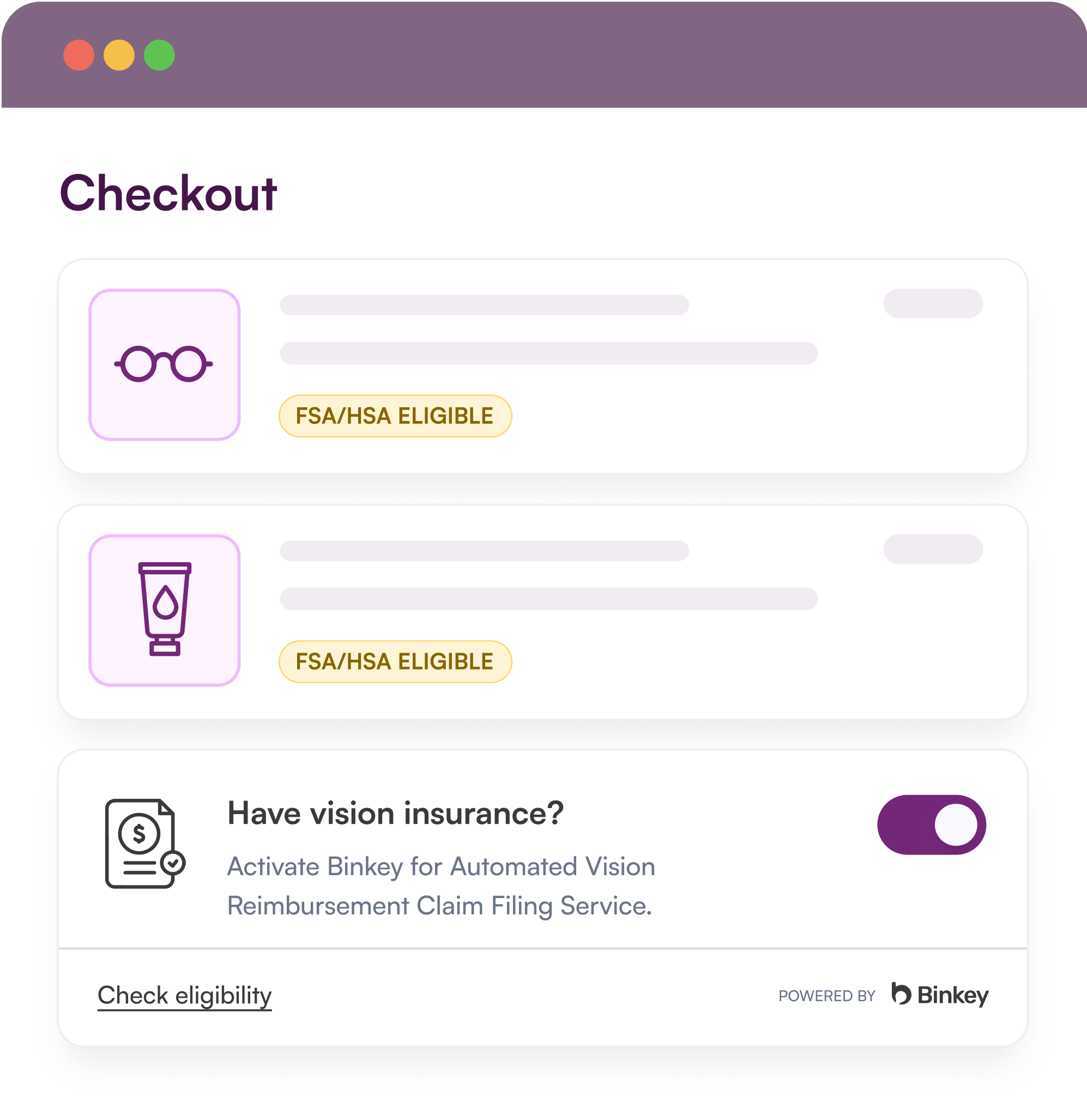Image resolution: width=1087 pixels, height=1120 pixels.
Task: Click the skincare tube product icon
Action: pos(164,610)
